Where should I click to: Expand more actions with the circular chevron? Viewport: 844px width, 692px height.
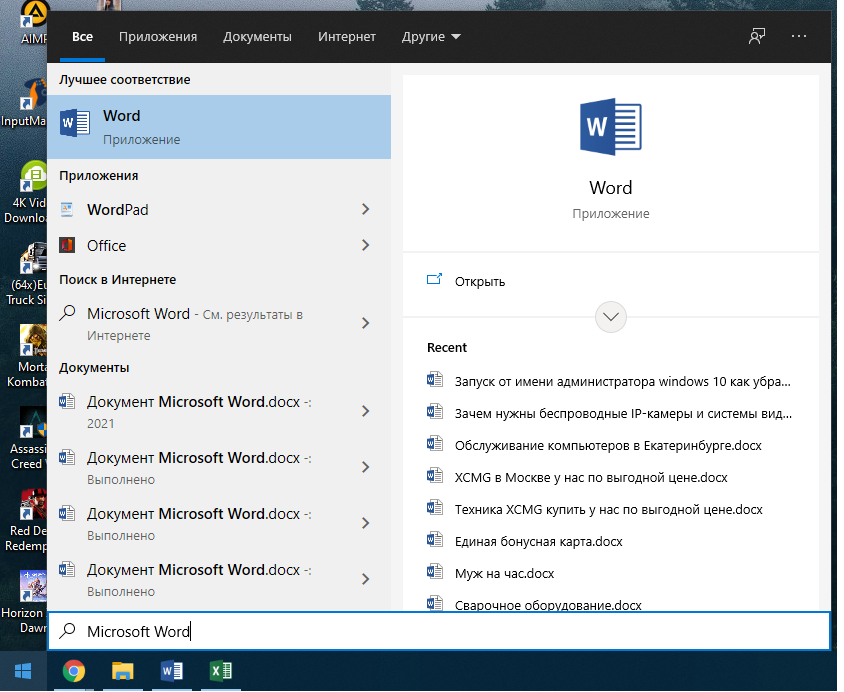click(610, 317)
